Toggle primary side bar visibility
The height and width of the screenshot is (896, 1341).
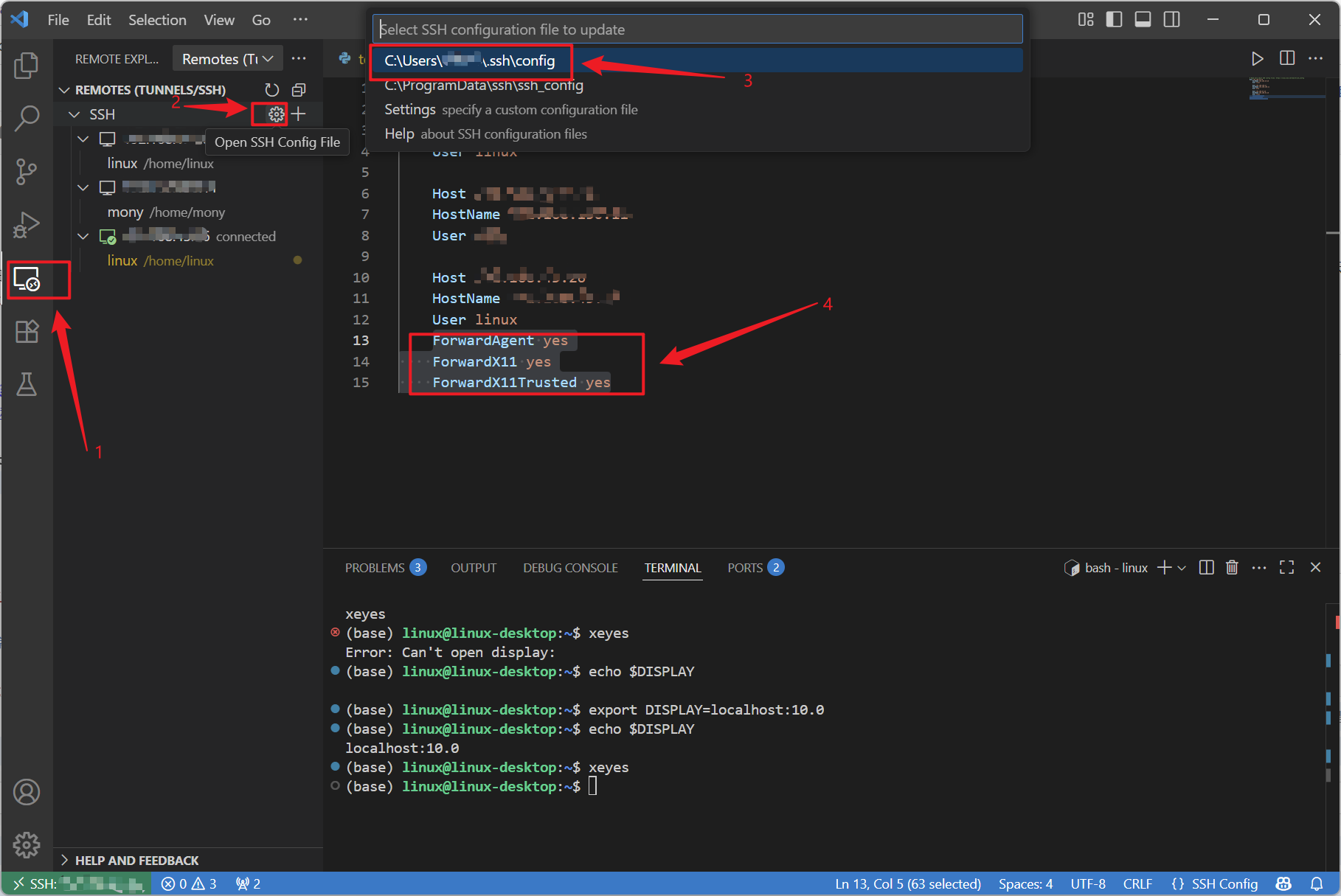coord(1115,20)
